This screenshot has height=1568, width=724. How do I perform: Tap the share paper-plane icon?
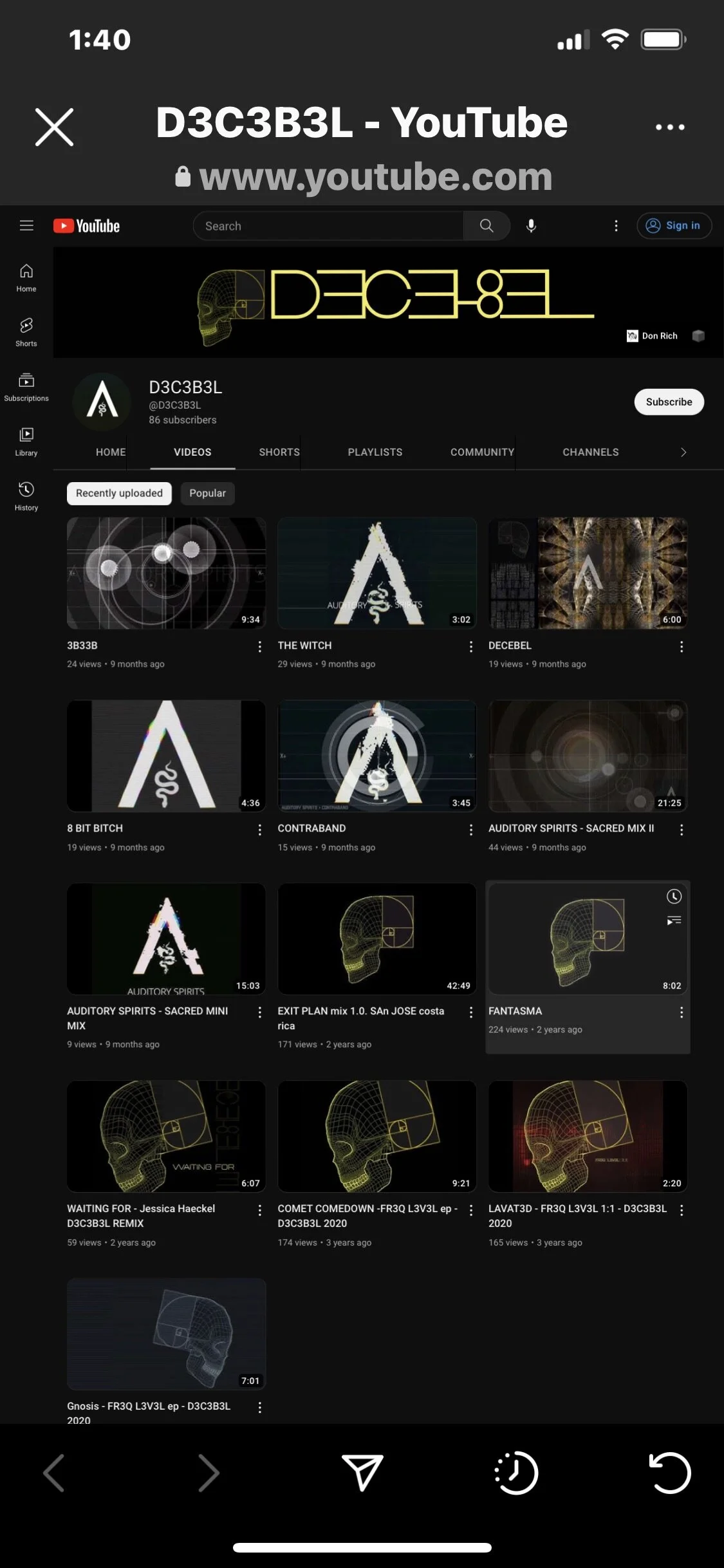point(362,1472)
